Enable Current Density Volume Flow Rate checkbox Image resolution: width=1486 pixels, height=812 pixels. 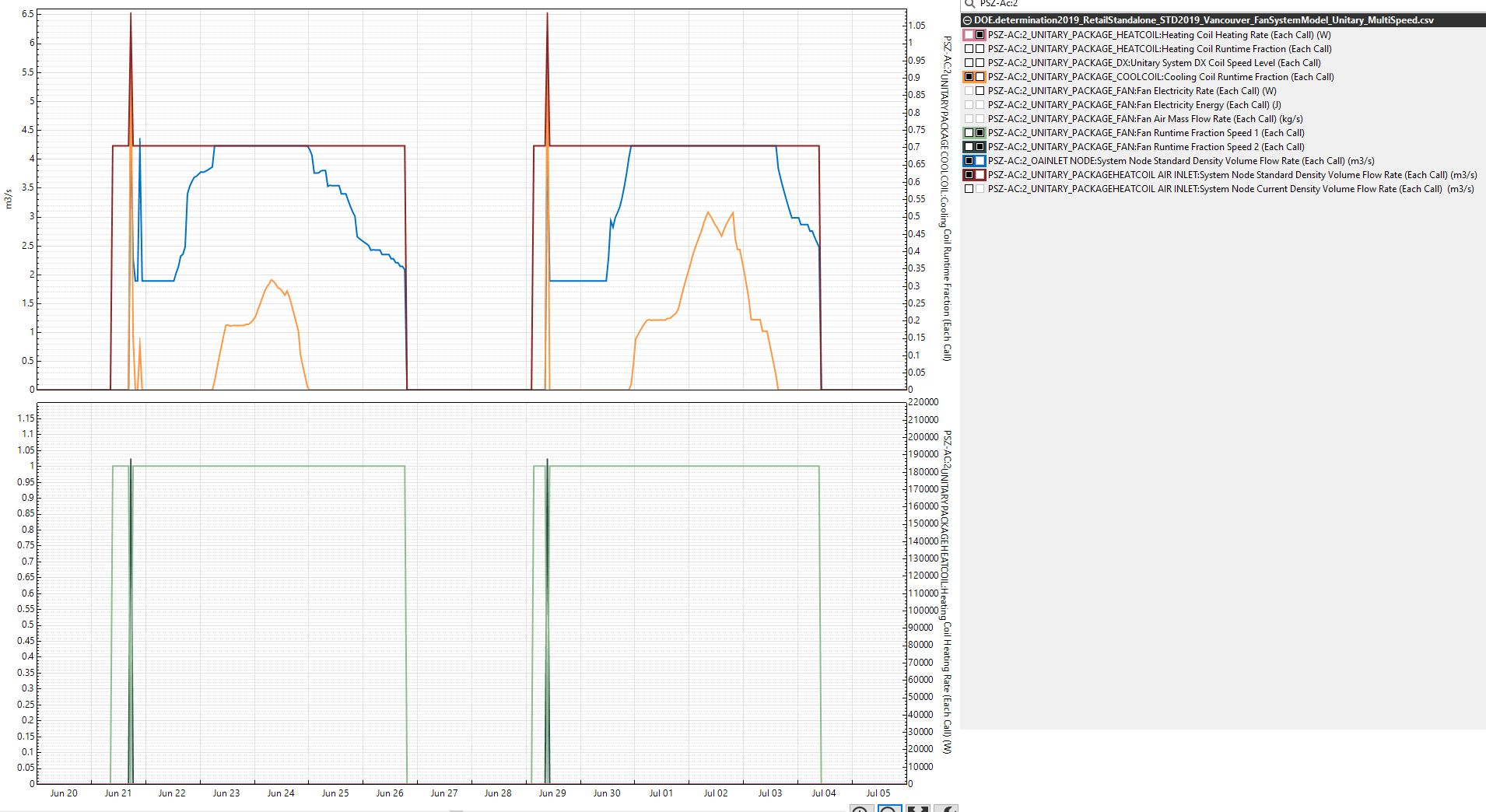pyautogui.click(x=969, y=188)
